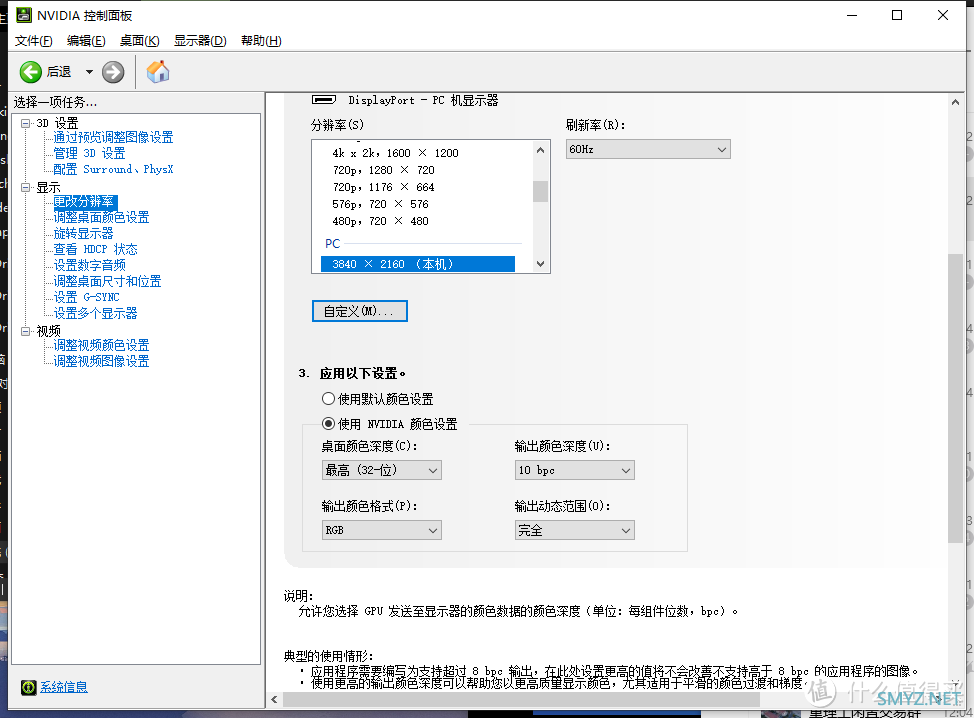Click the main panel scroll-up arrow
This screenshot has width=974, height=718.
click(955, 102)
